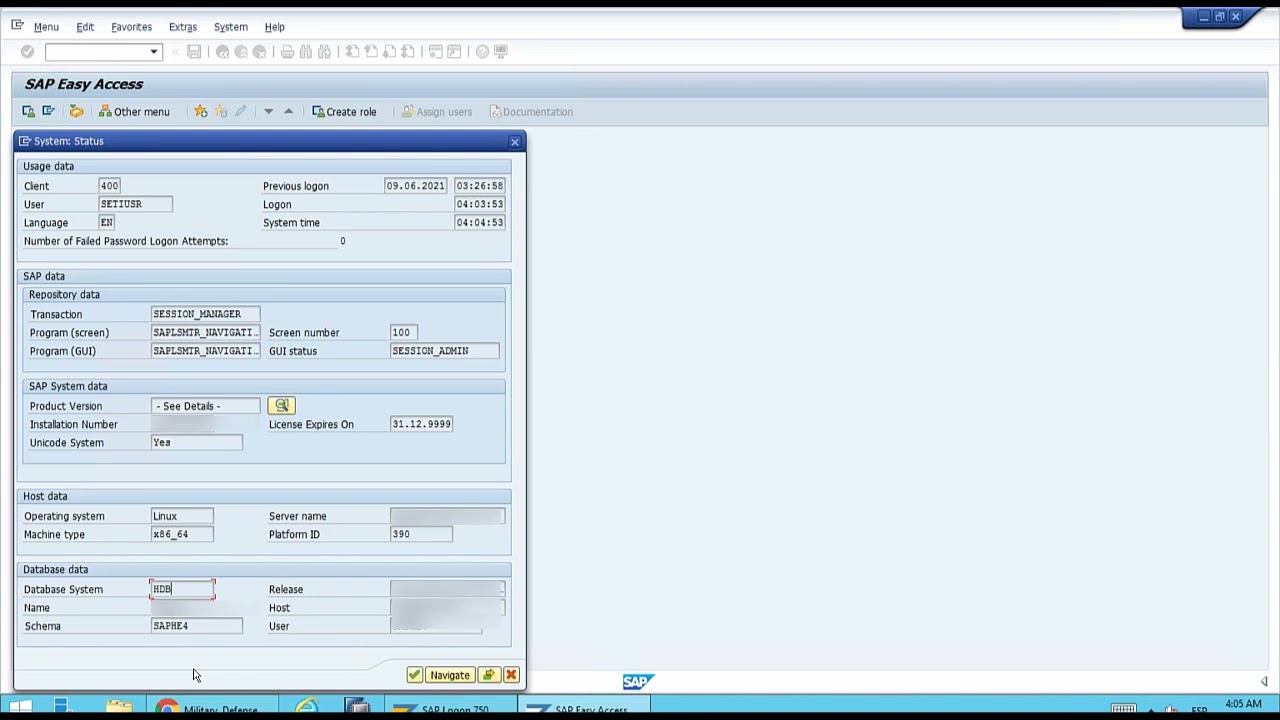Click into the transaction command field
This screenshot has height=720, width=1280.
(x=96, y=51)
